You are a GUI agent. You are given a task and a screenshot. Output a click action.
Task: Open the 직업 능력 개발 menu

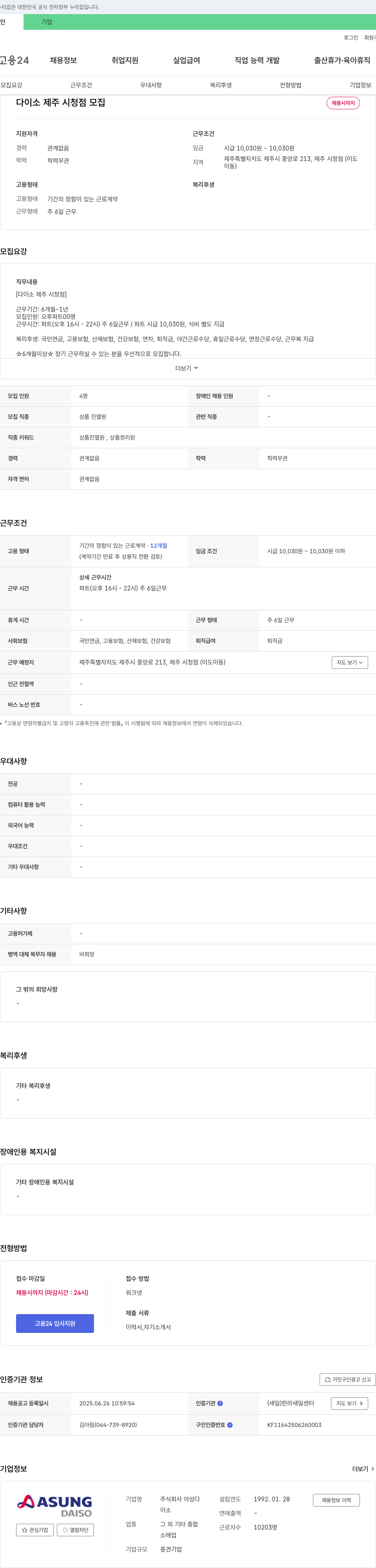257,60
